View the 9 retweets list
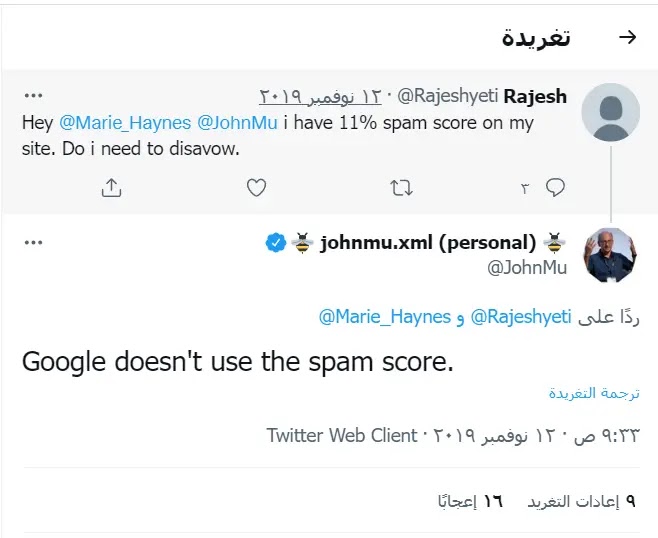This screenshot has width=658, height=538. coord(583,500)
